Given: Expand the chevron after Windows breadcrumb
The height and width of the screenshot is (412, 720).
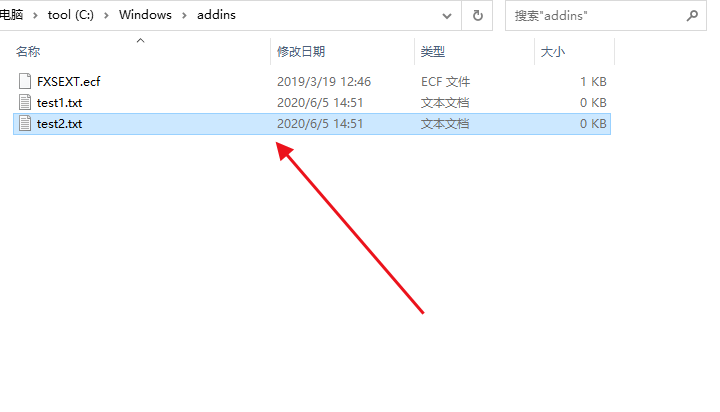Looking at the screenshot, I should [184, 16].
